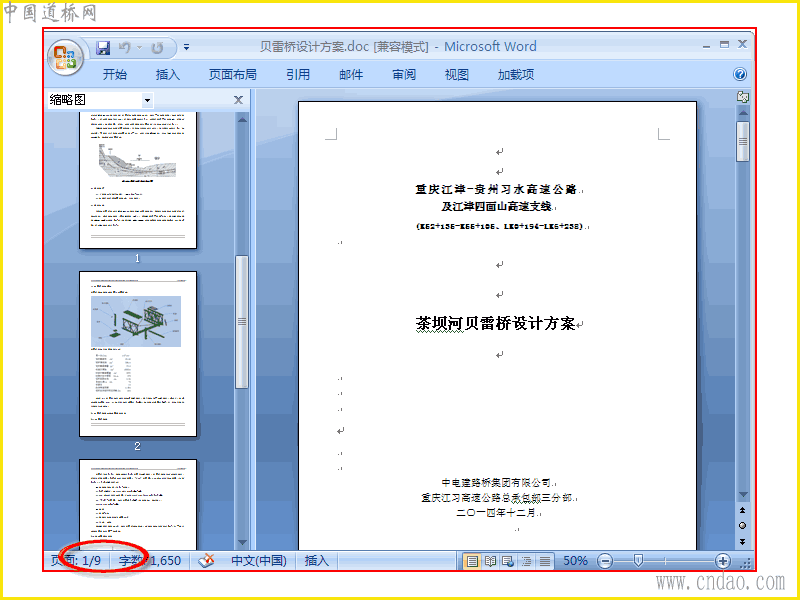Open the 页面布局 ribbon tab

(x=233, y=74)
